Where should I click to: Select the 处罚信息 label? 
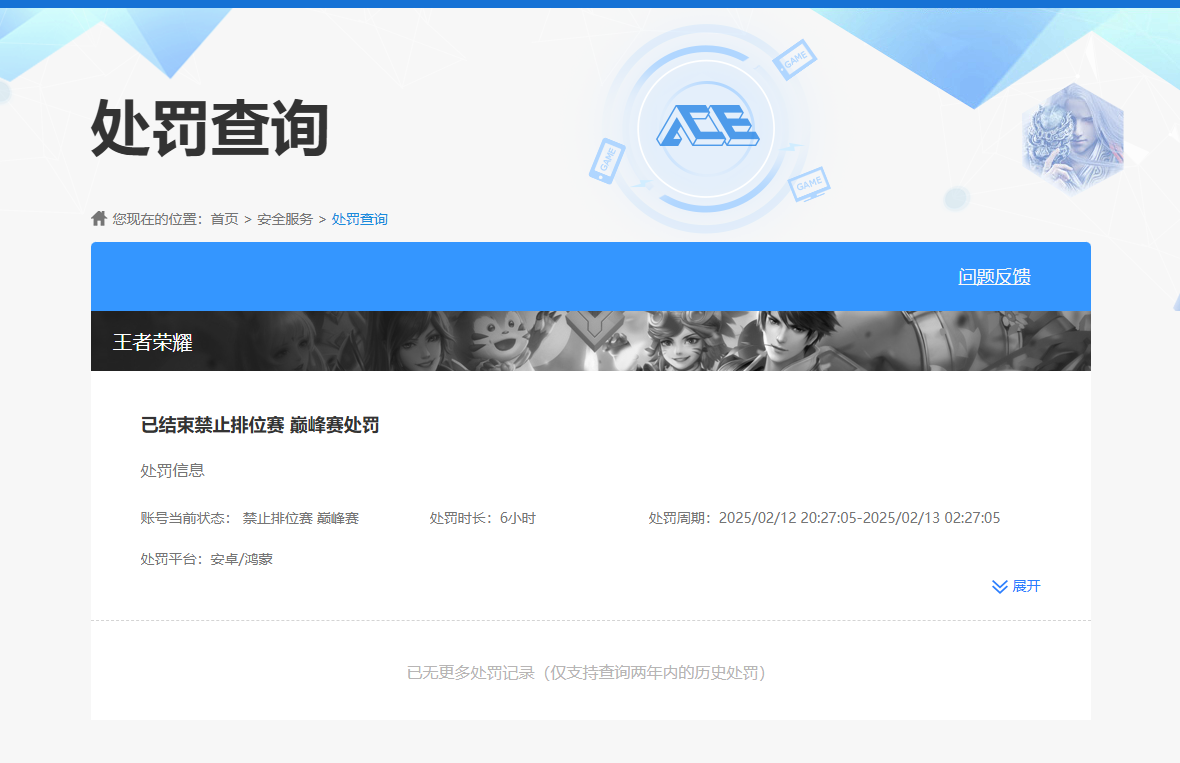(172, 470)
